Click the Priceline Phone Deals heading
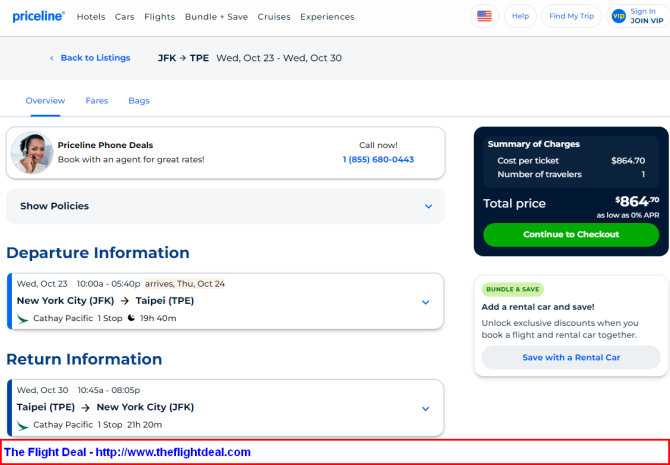Viewport: 670px width, 465px height. click(x=105, y=145)
